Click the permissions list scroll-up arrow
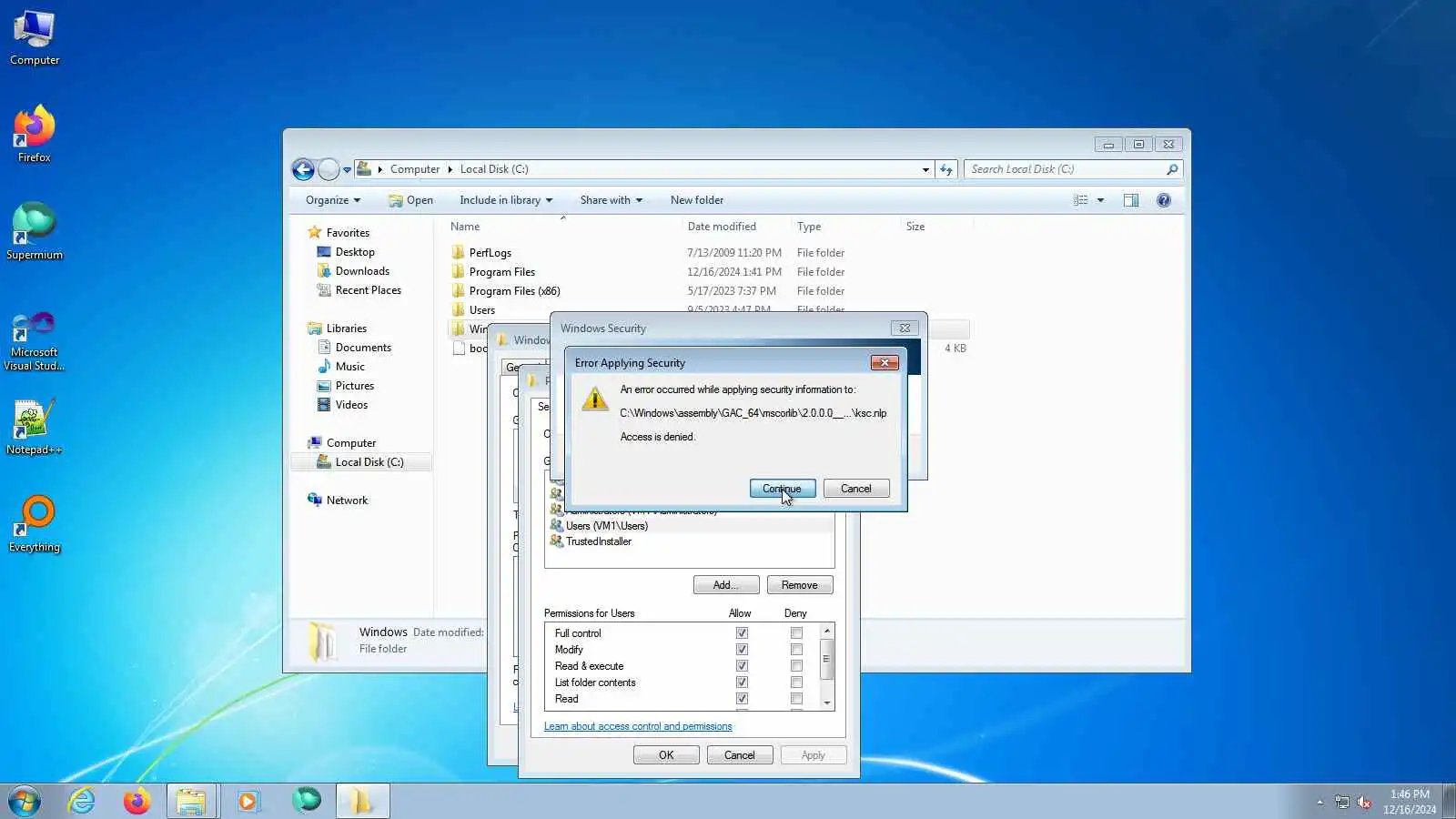 (826, 631)
